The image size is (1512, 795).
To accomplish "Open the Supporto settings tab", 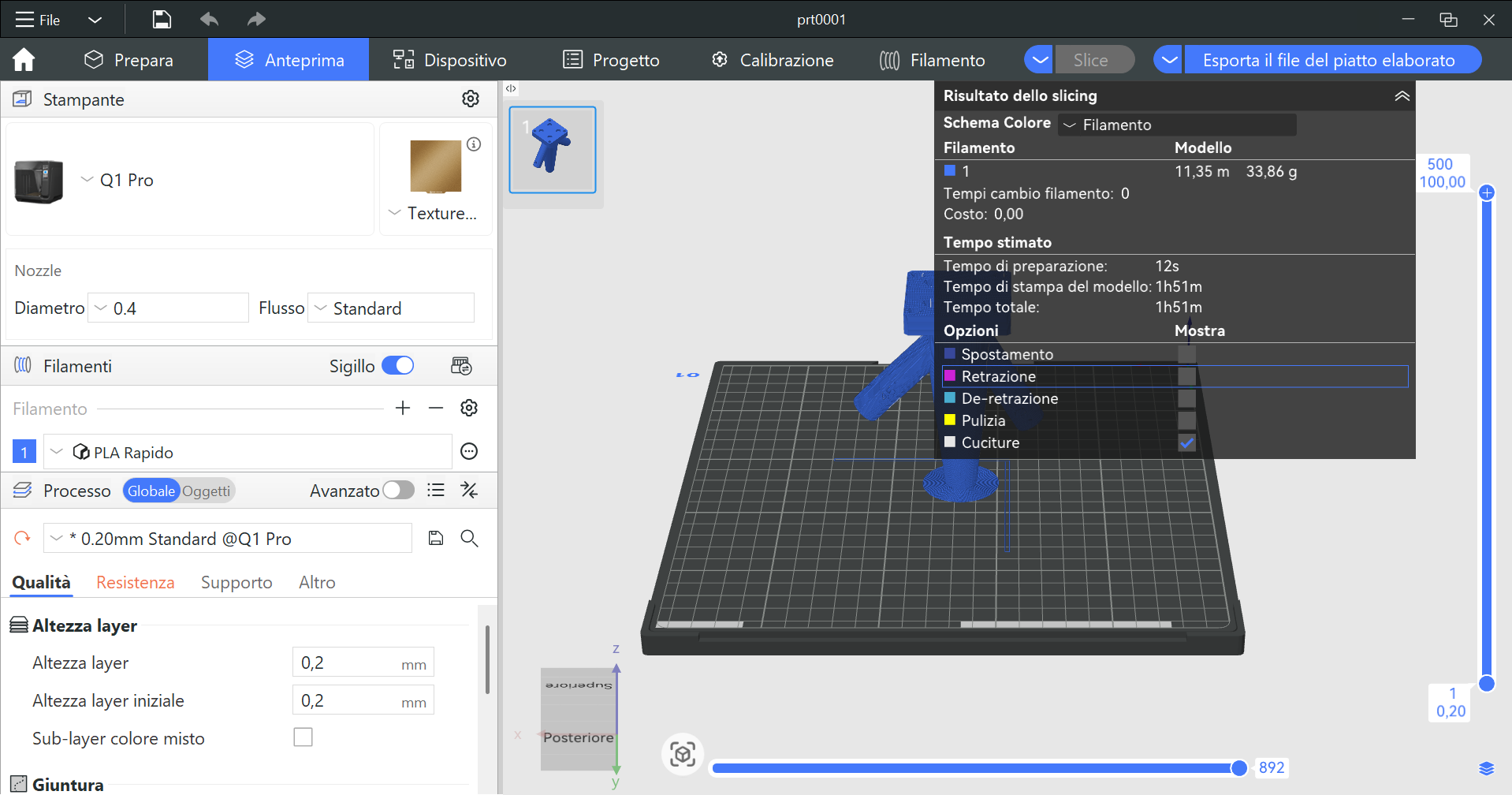I will [x=236, y=582].
